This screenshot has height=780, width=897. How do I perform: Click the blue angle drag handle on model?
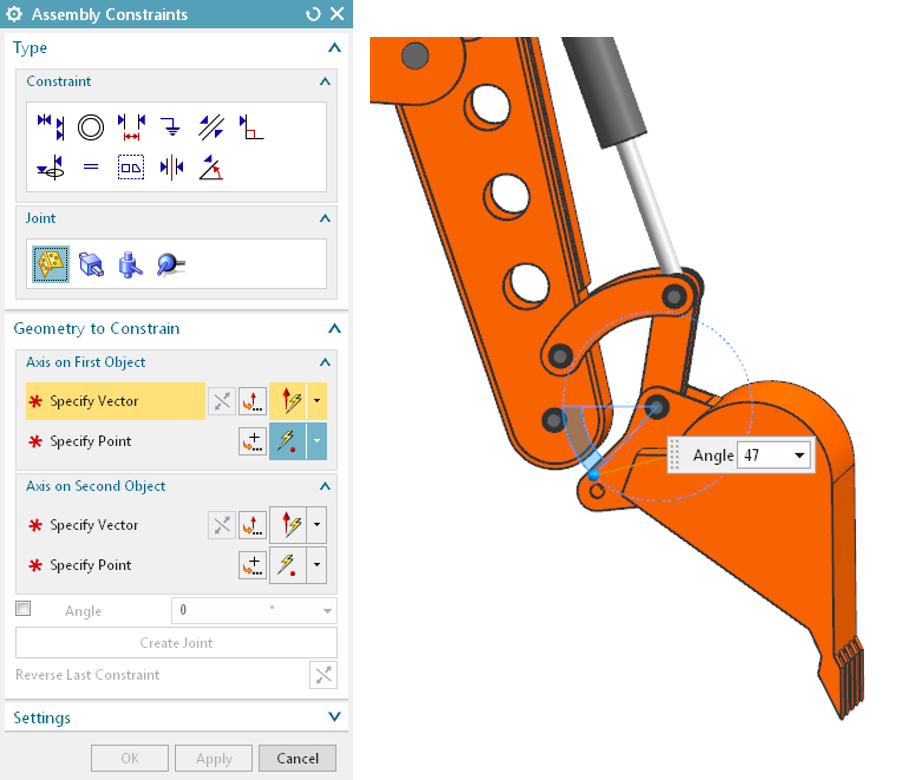594,474
